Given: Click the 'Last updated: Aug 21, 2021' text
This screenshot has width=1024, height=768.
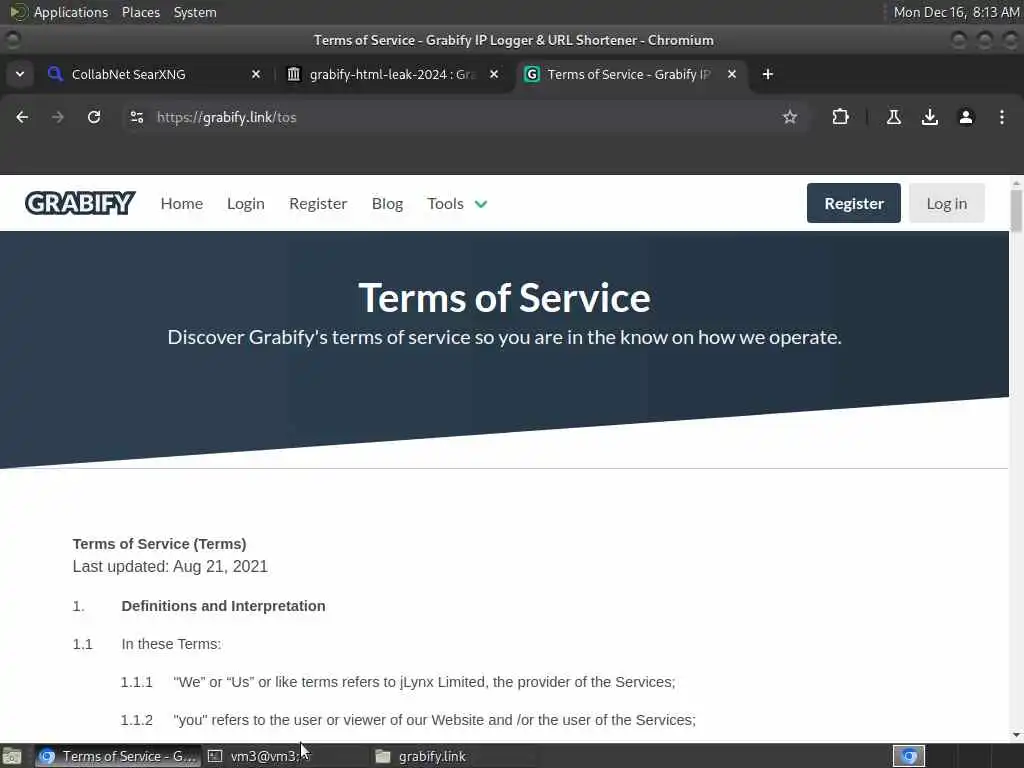Looking at the screenshot, I should [x=170, y=566].
